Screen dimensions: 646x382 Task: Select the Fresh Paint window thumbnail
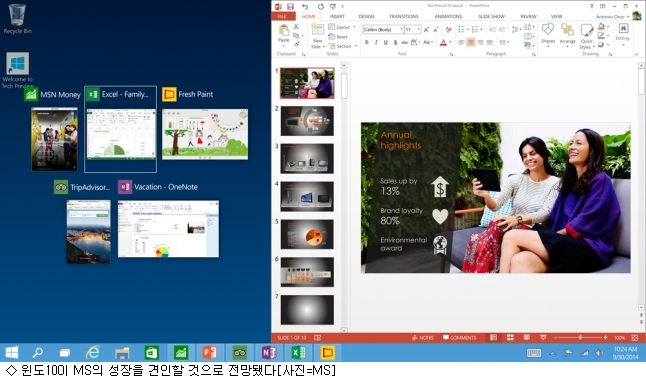[205, 134]
